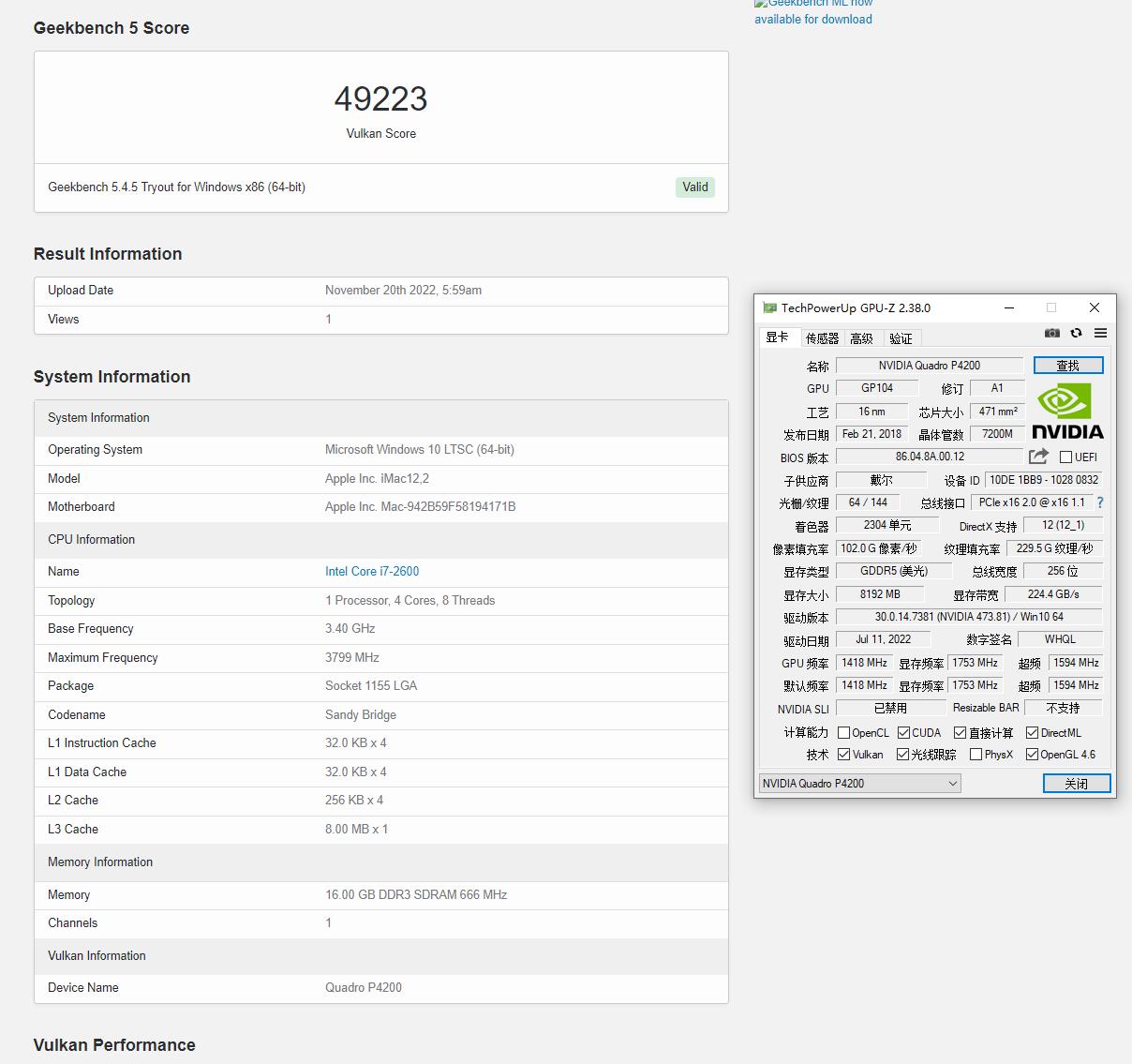Toggle the Vulkan checkbox
Viewport: 1132px width, 1064px height.
click(x=843, y=755)
